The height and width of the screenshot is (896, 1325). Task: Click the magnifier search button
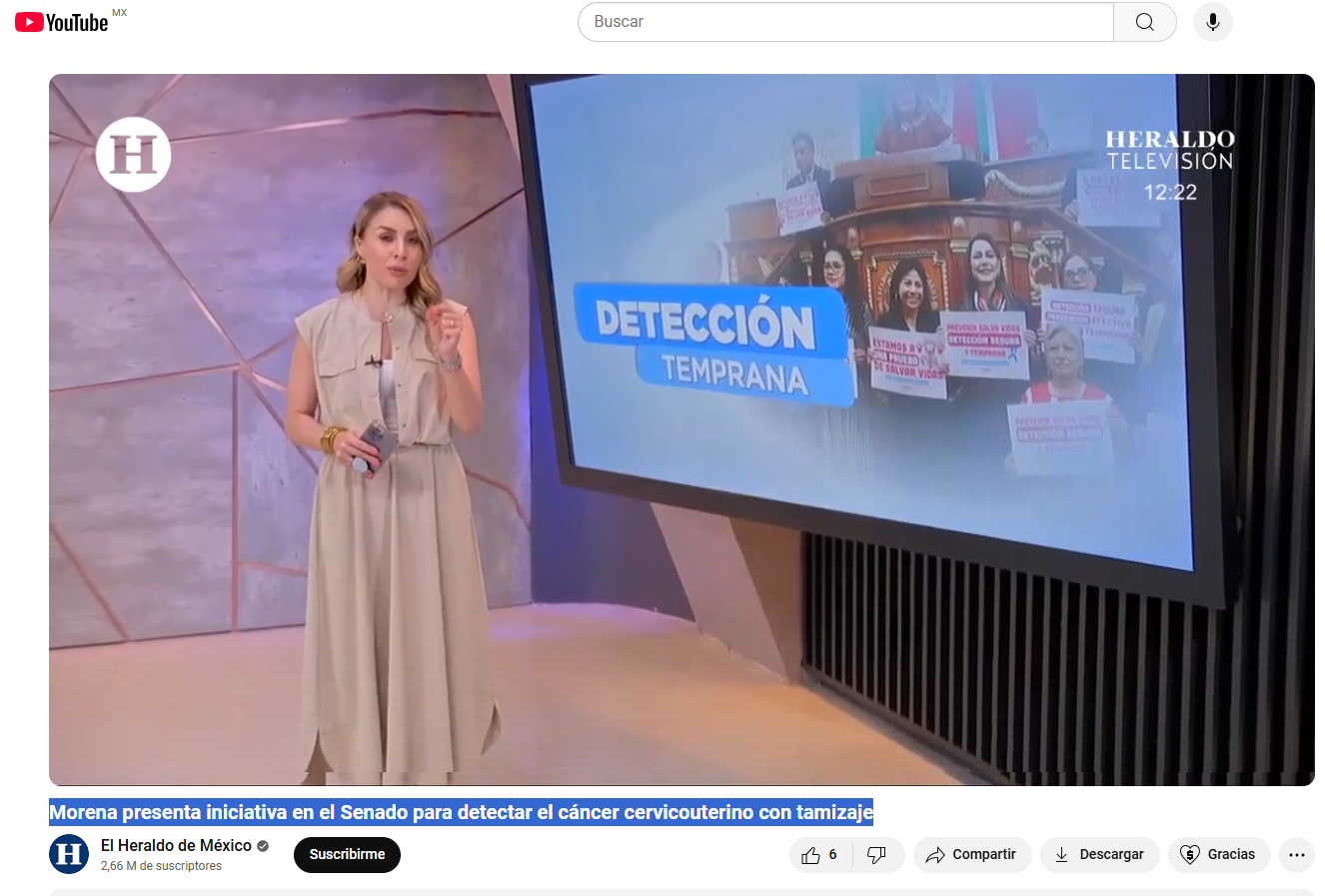pyautogui.click(x=1145, y=22)
